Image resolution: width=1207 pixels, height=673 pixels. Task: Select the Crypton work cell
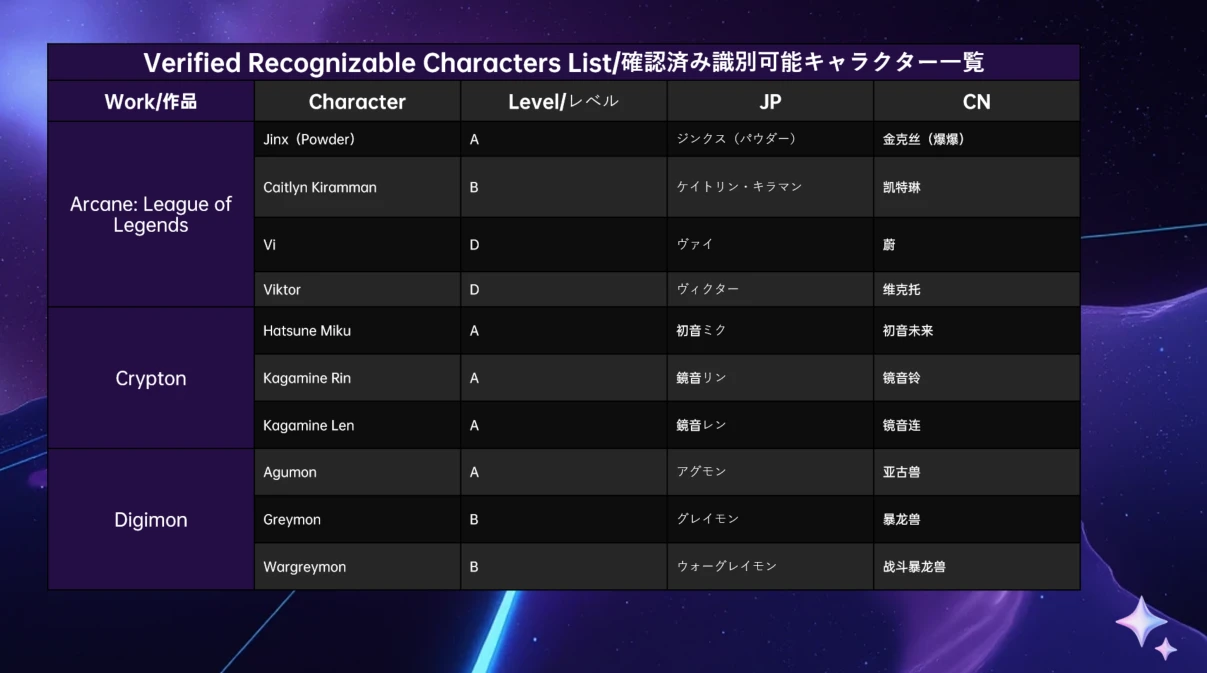[x=150, y=378]
